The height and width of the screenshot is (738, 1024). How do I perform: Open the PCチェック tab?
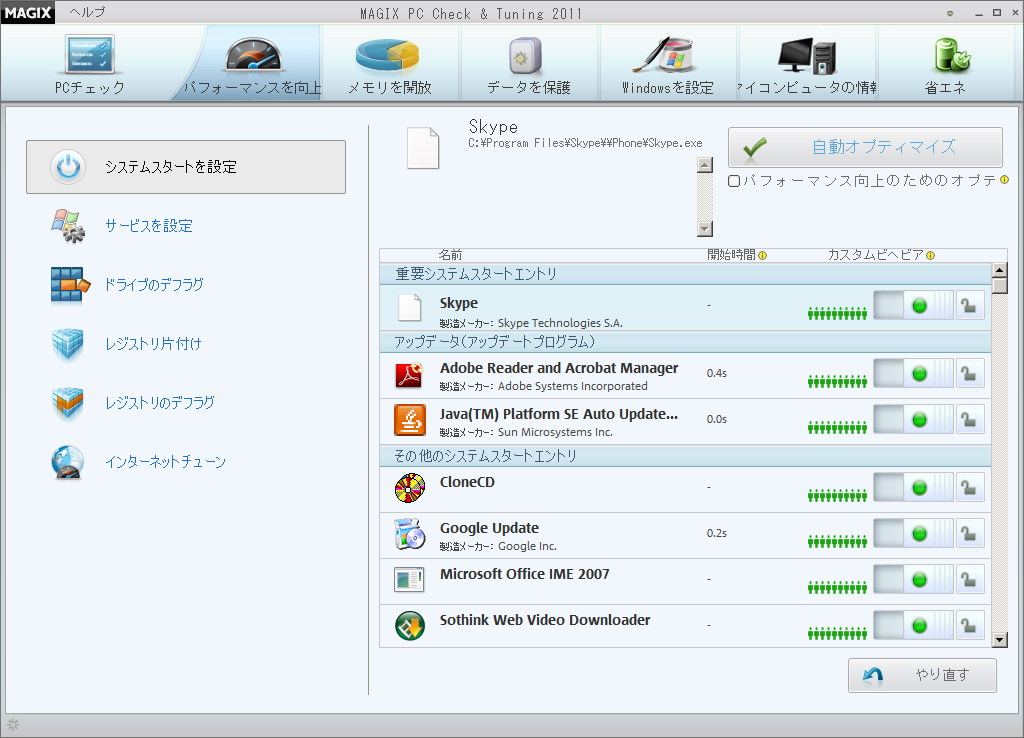tap(90, 64)
